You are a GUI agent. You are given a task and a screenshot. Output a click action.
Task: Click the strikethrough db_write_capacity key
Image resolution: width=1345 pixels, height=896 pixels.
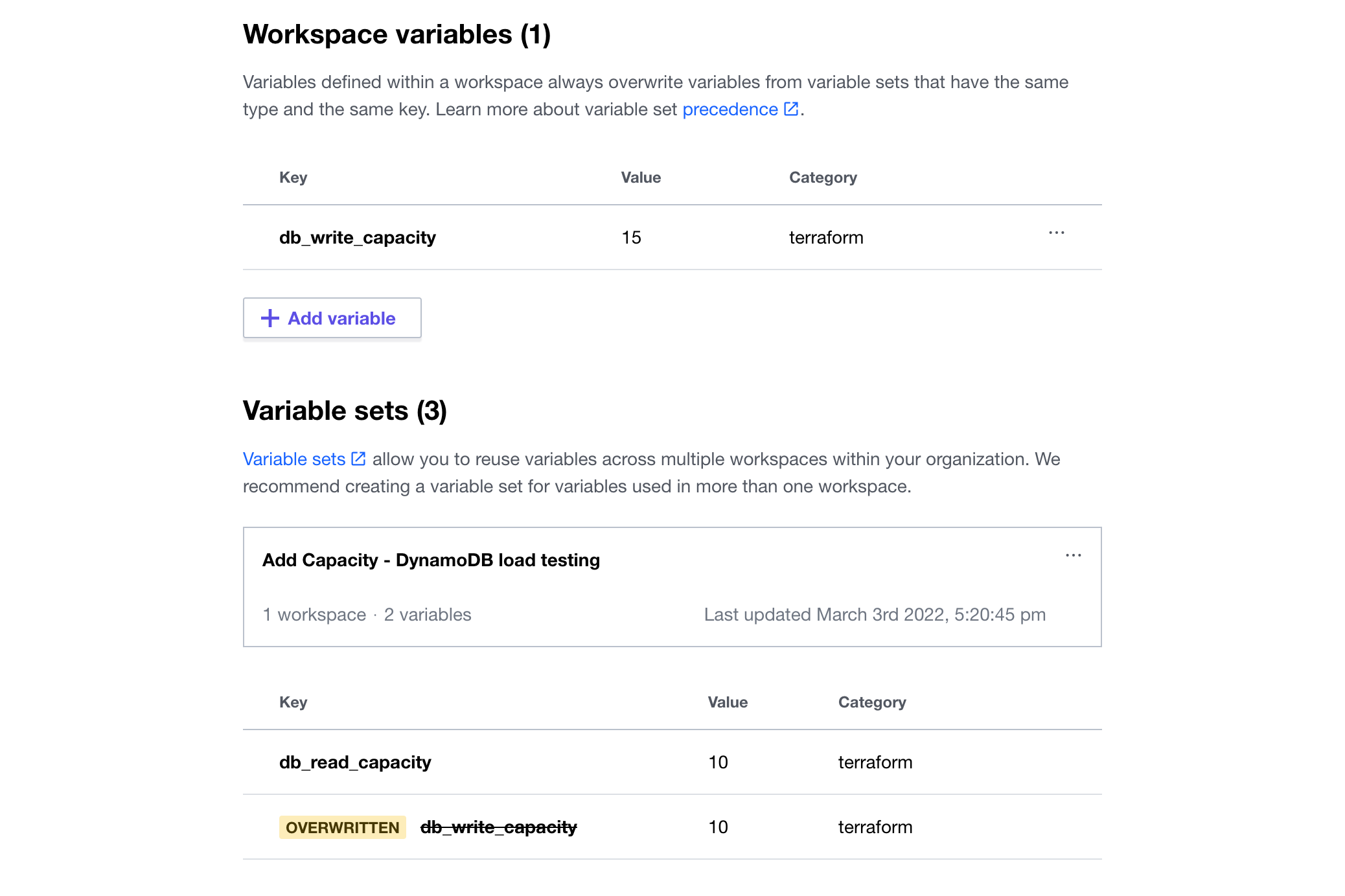tap(498, 827)
